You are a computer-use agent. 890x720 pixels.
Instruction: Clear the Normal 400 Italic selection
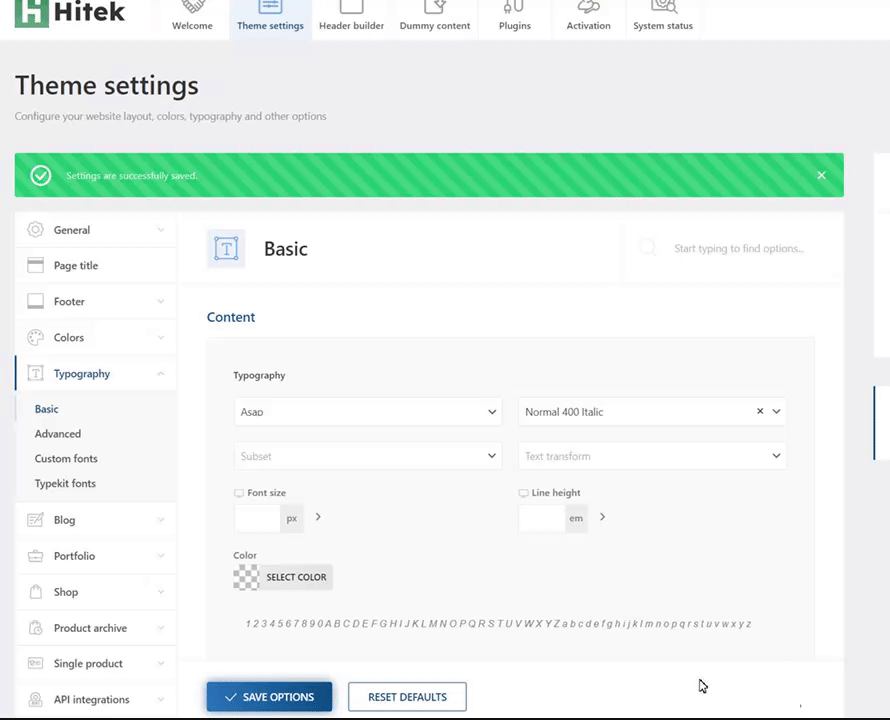760,411
